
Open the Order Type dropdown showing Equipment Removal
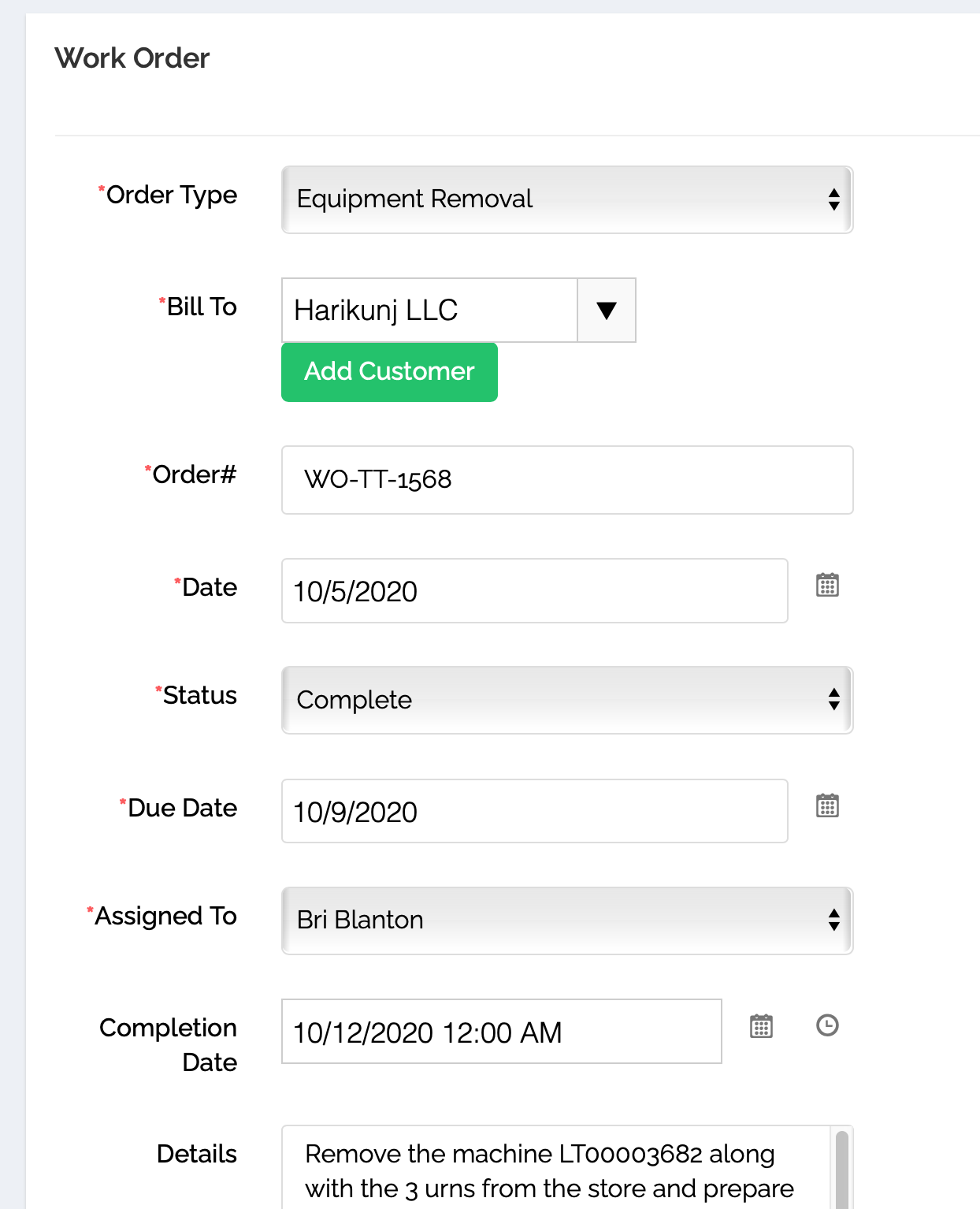point(551,199)
